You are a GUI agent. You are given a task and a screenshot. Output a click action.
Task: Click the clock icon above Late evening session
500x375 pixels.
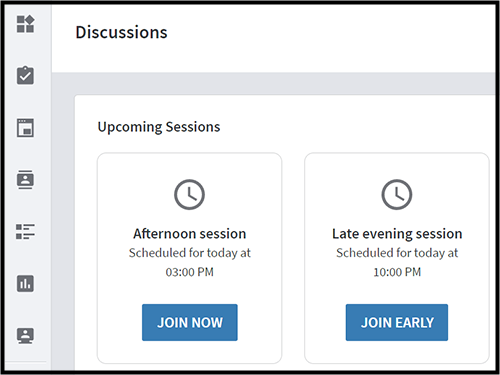pos(397,195)
